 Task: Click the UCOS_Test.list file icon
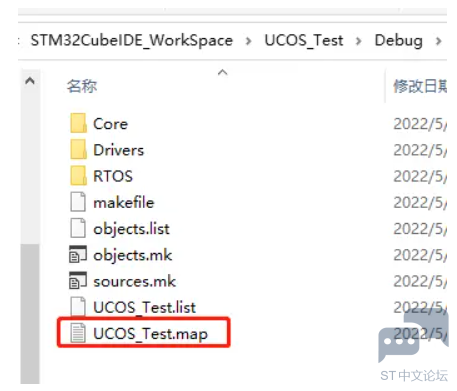pyautogui.click(x=78, y=306)
